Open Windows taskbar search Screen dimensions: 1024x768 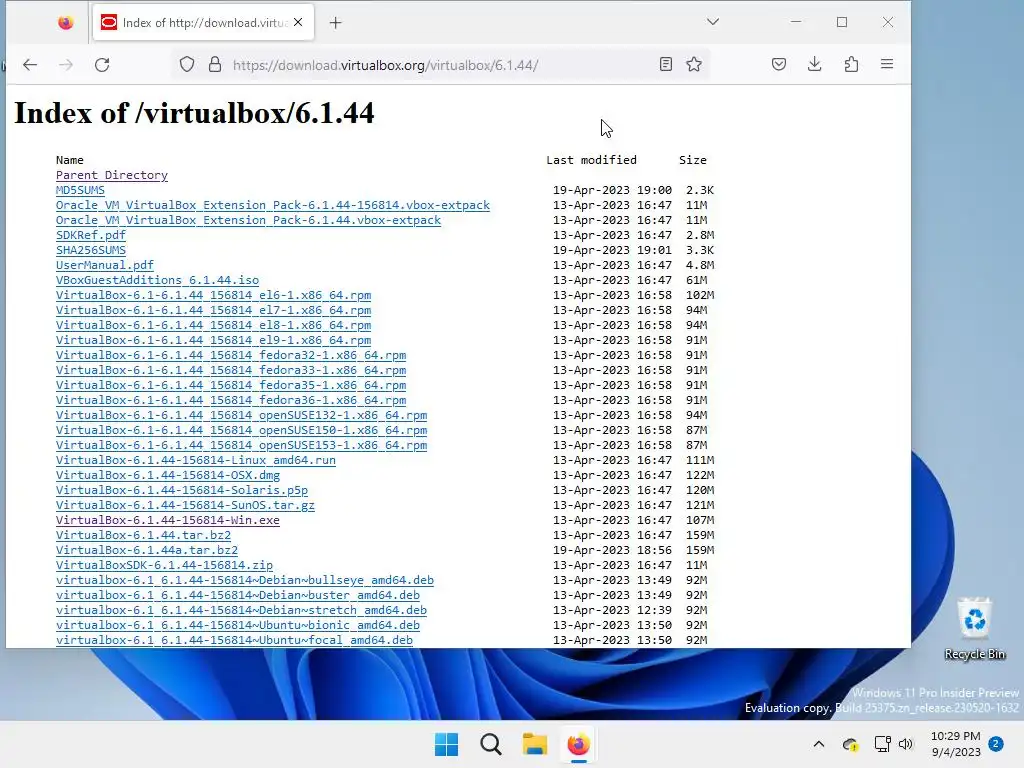click(x=490, y=744)
